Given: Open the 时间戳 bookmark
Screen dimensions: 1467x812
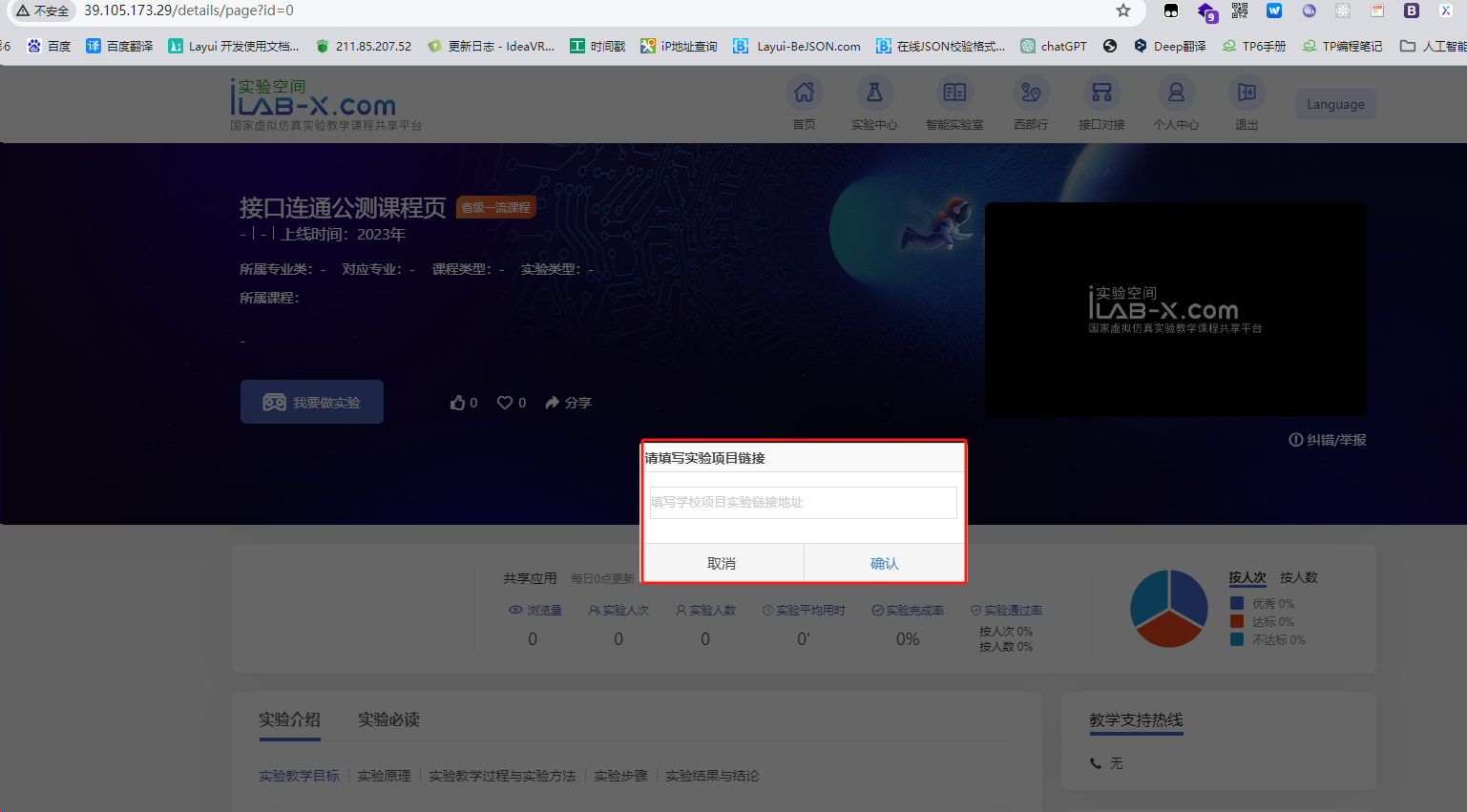Looking at the screenshot, I should pos(597,46).
